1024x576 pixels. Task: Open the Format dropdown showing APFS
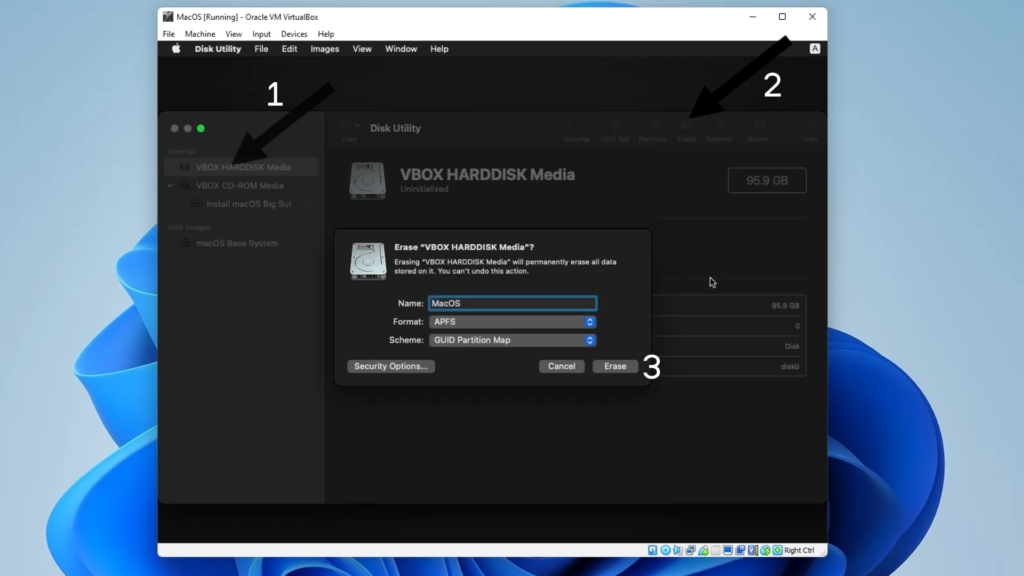coord(513,322)
